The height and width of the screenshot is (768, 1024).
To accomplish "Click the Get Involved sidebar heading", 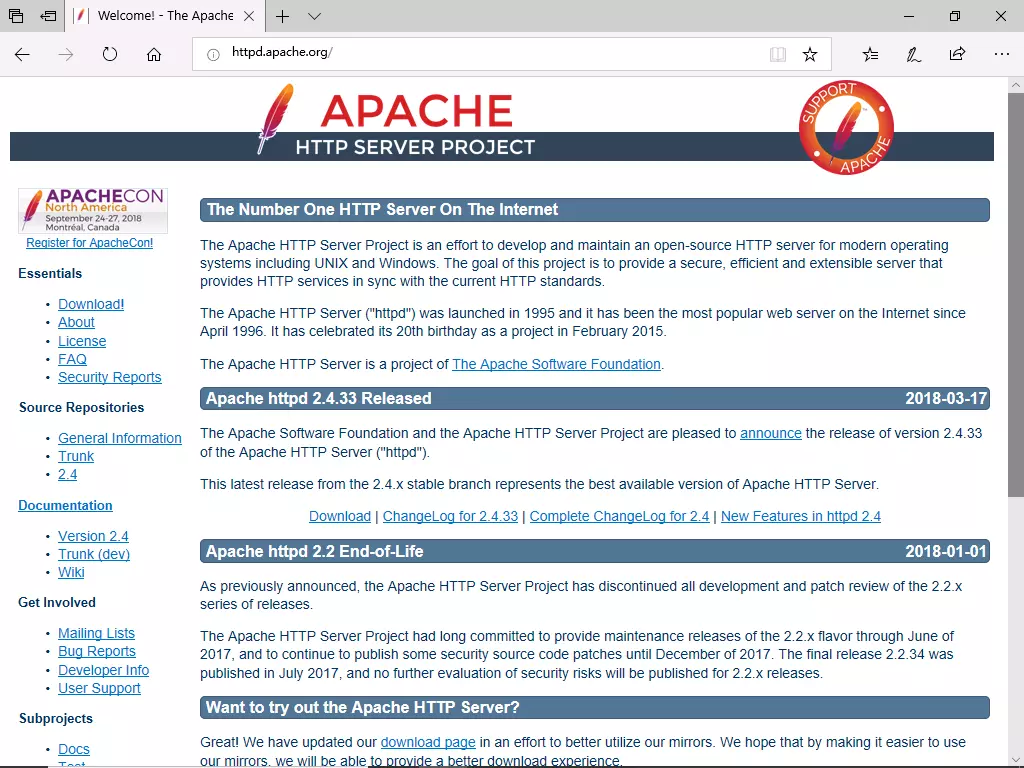I will [x=57, y=603].
